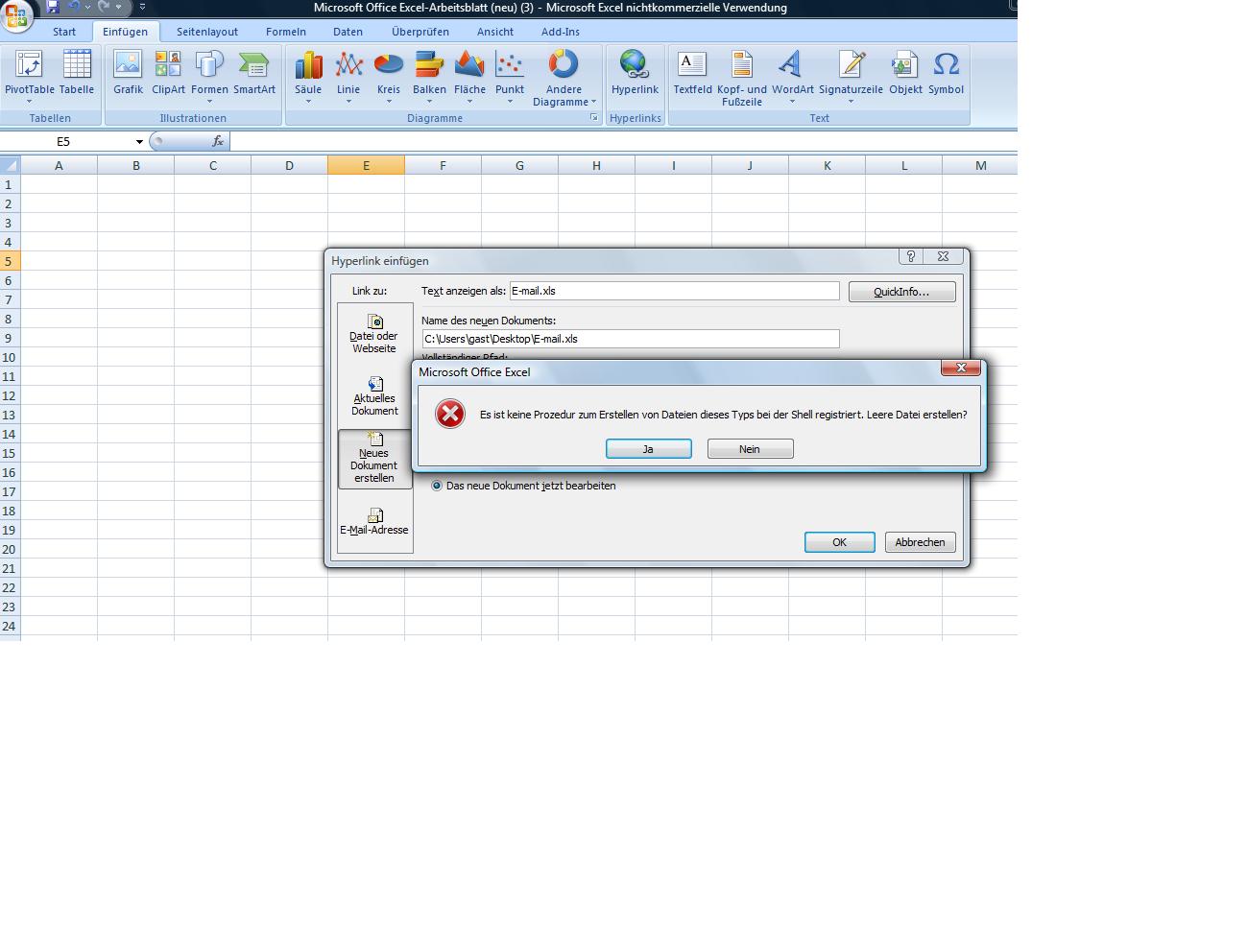The width and height of the screenshot is (1248, 952).
Task: Insert a Signaturzeile
Action: tap(851, 77)
